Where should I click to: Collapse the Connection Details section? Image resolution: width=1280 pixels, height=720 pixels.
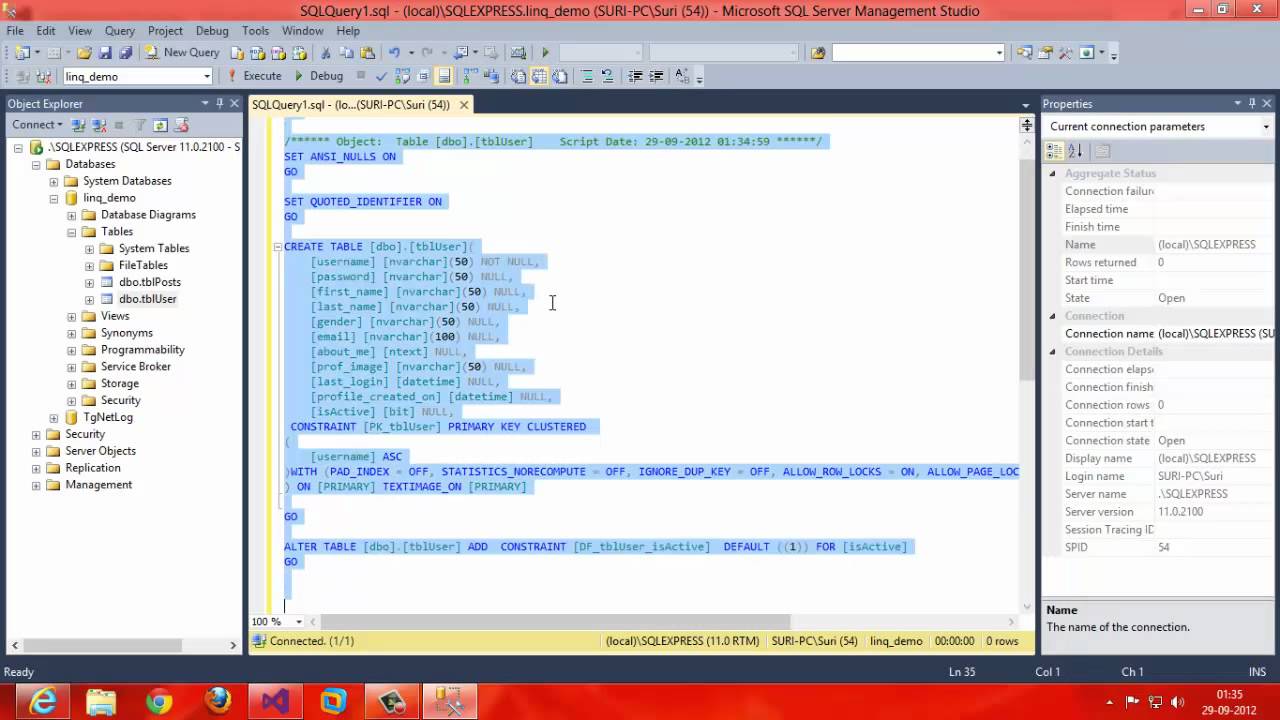(1052, 351)
